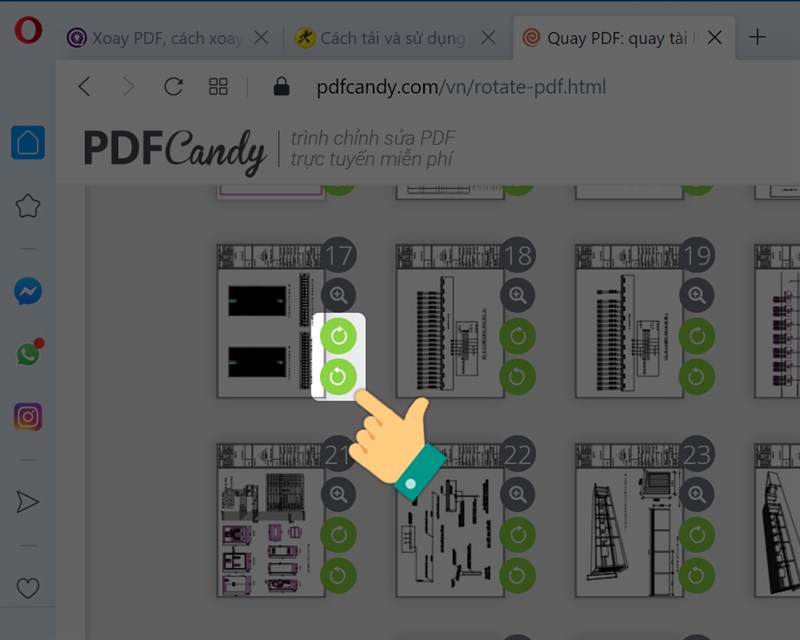Image resolution: width=800 pixels, height=640 pixels.
Task: Click the magnifier preview icon on page 18
Action: [x=516, y=295]
